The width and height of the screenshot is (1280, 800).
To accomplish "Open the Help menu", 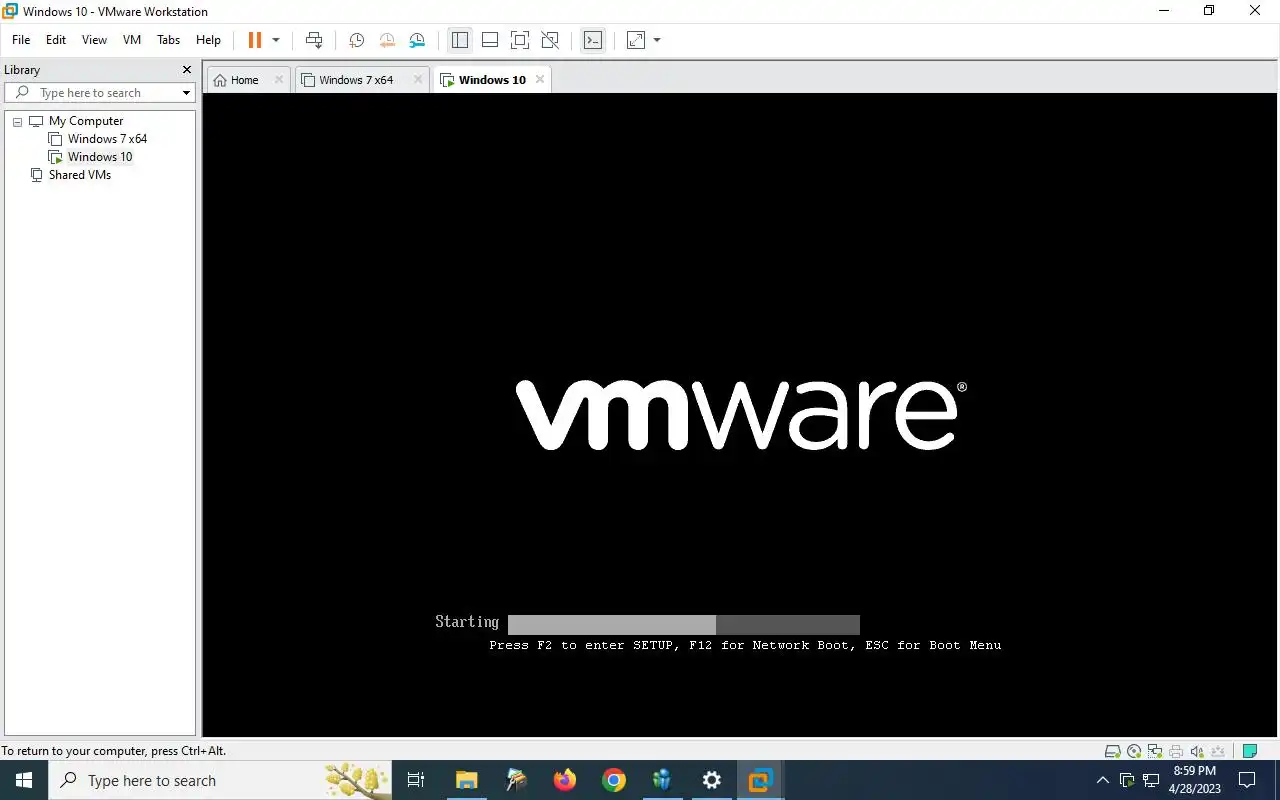I will 208,40.
